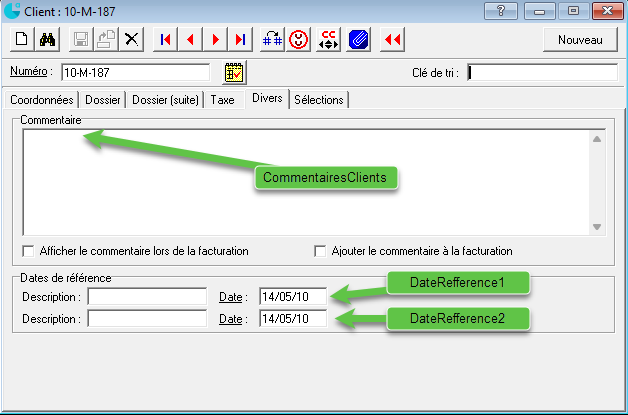Open search with the binoculars icon
628x415 pixels.
point(46,39)
